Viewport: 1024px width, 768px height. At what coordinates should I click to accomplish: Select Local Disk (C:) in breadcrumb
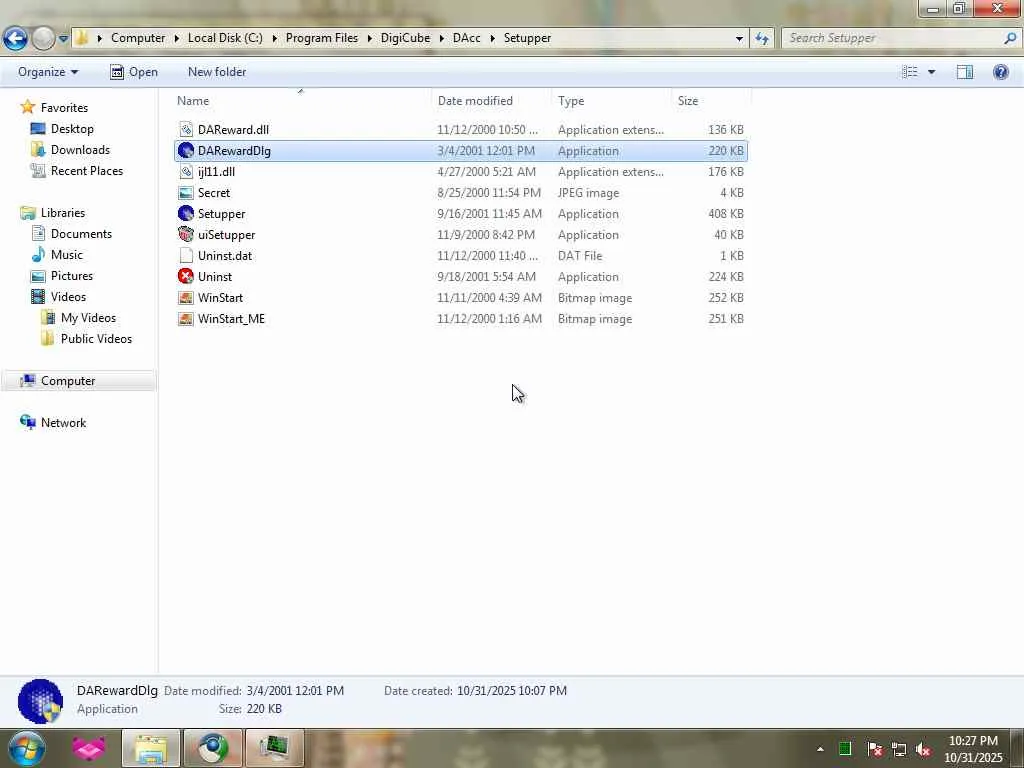[x=225, y=38]
